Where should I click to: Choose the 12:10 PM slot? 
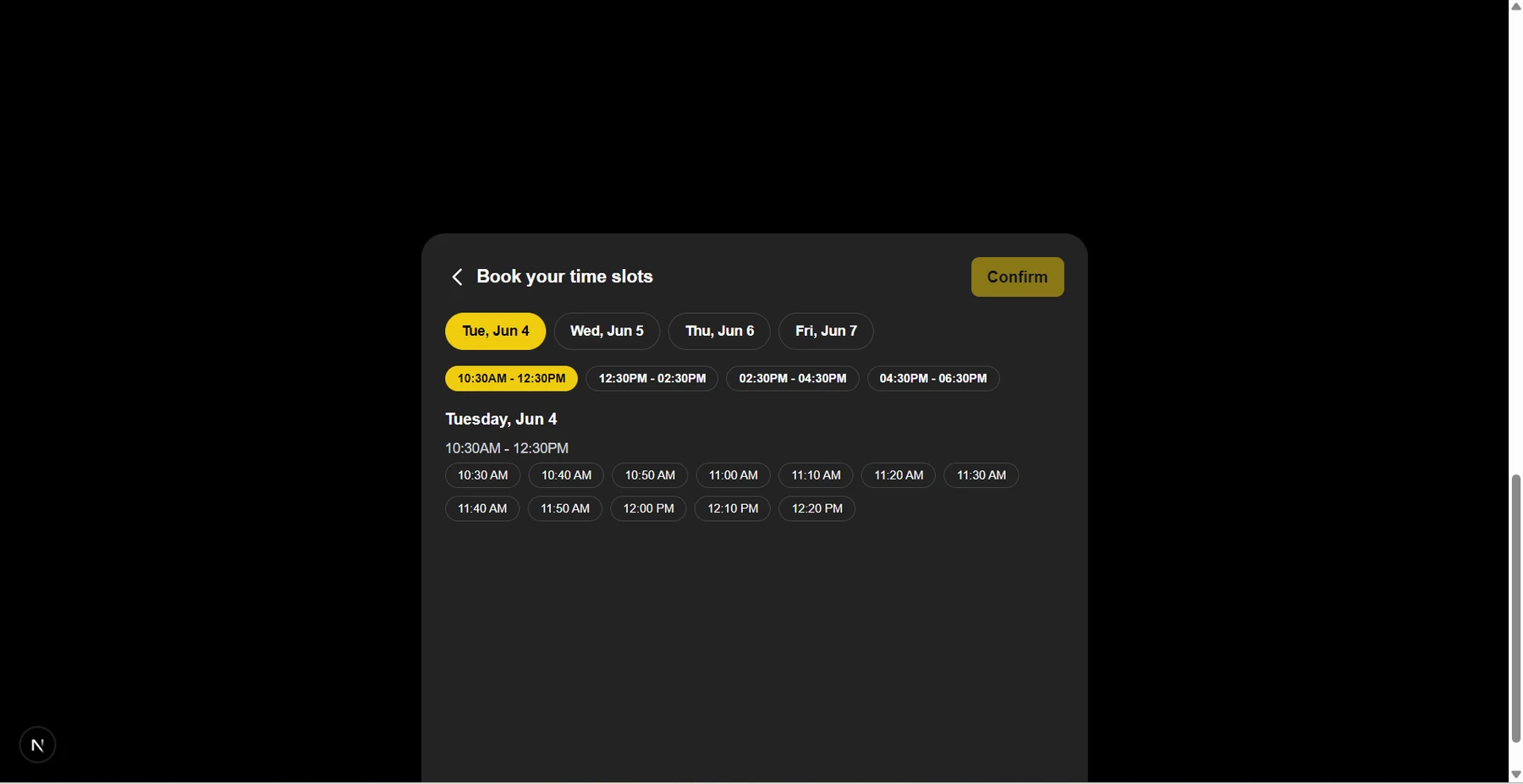tap(733, 508)
